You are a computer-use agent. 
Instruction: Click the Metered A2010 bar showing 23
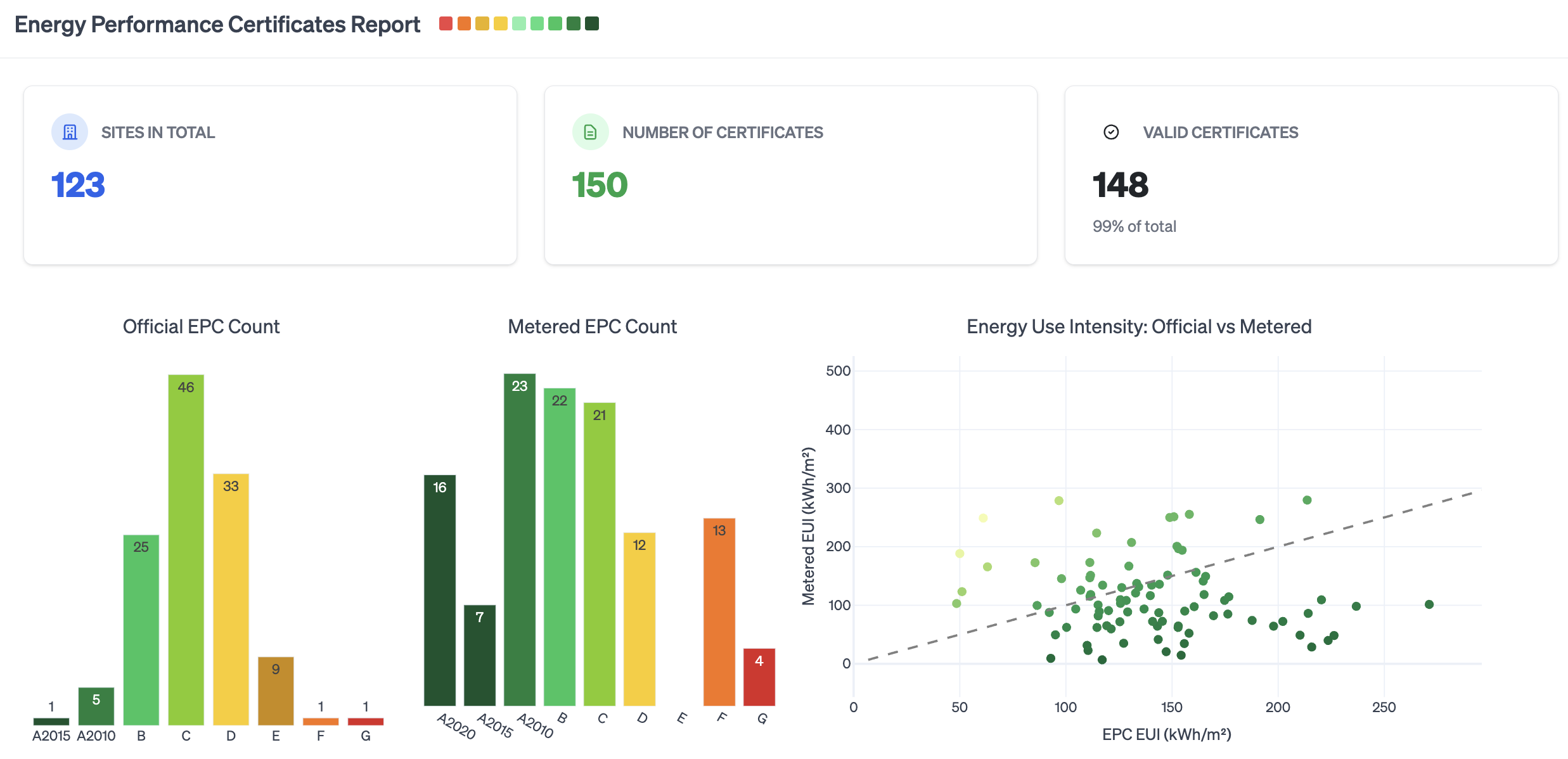pyautogui.click(x=519, y=539)
